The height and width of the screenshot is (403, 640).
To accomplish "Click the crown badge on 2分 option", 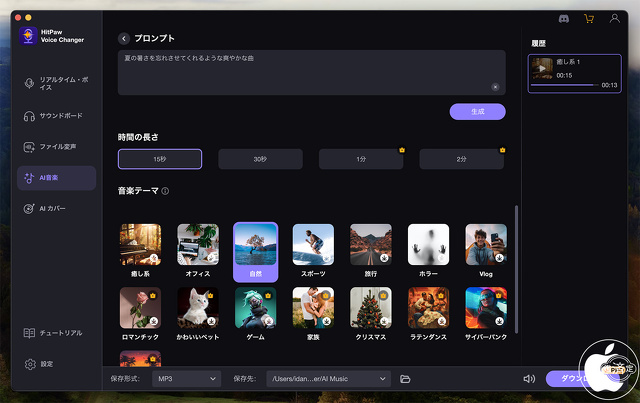I will click(502, 150).
